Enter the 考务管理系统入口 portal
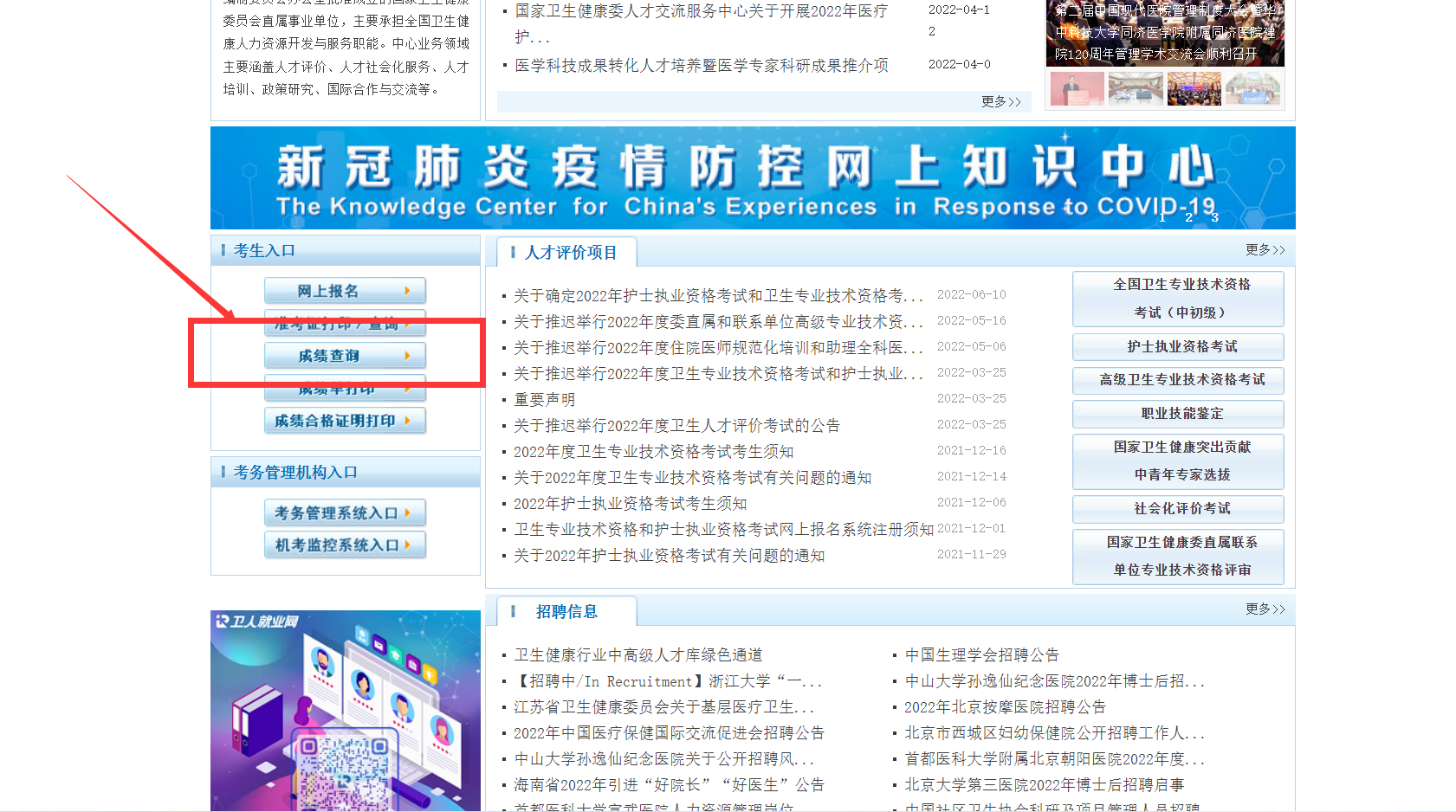 point(345,513)
